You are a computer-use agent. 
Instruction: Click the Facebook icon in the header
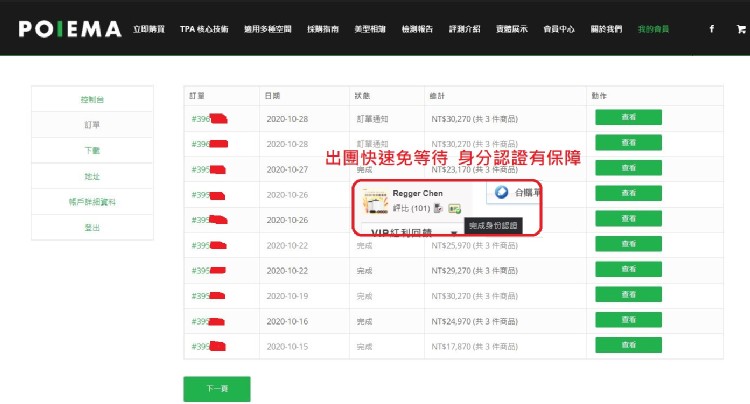711,29
